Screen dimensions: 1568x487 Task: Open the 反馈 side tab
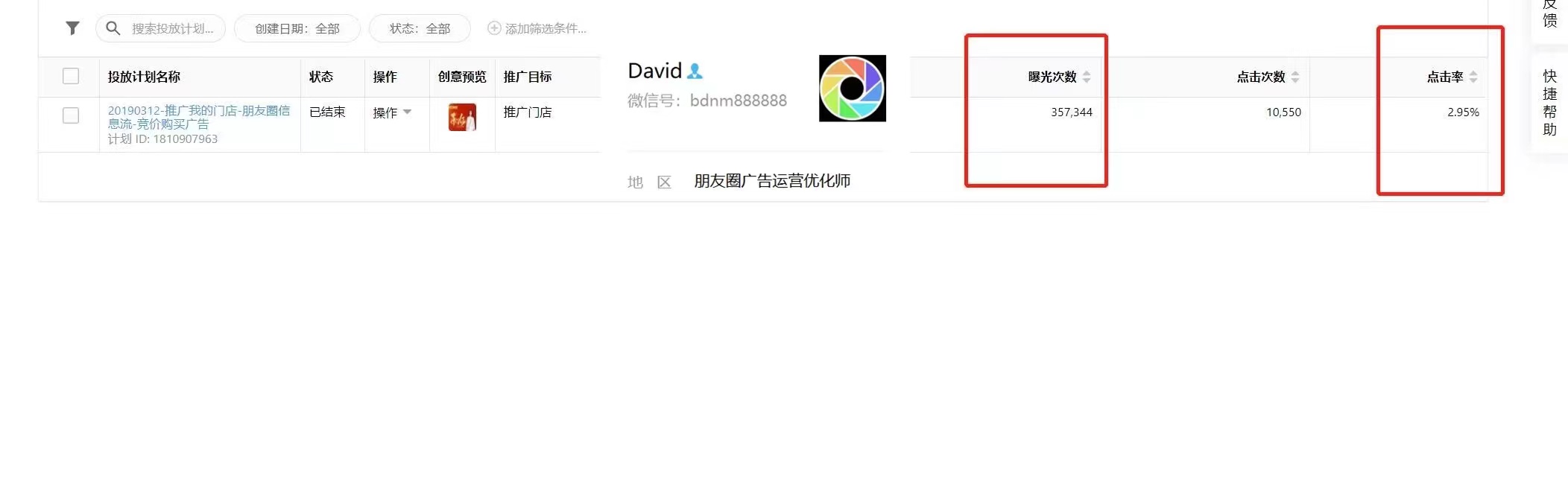click(x=1550, y=13)
